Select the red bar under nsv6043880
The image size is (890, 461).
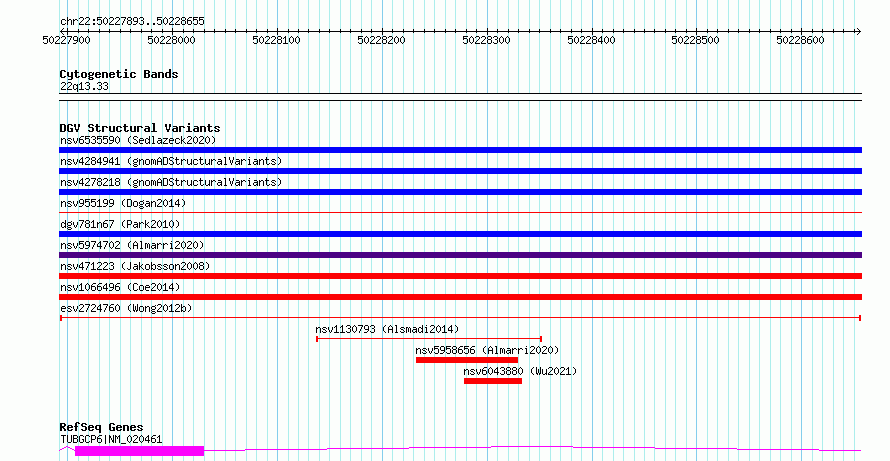493,381
